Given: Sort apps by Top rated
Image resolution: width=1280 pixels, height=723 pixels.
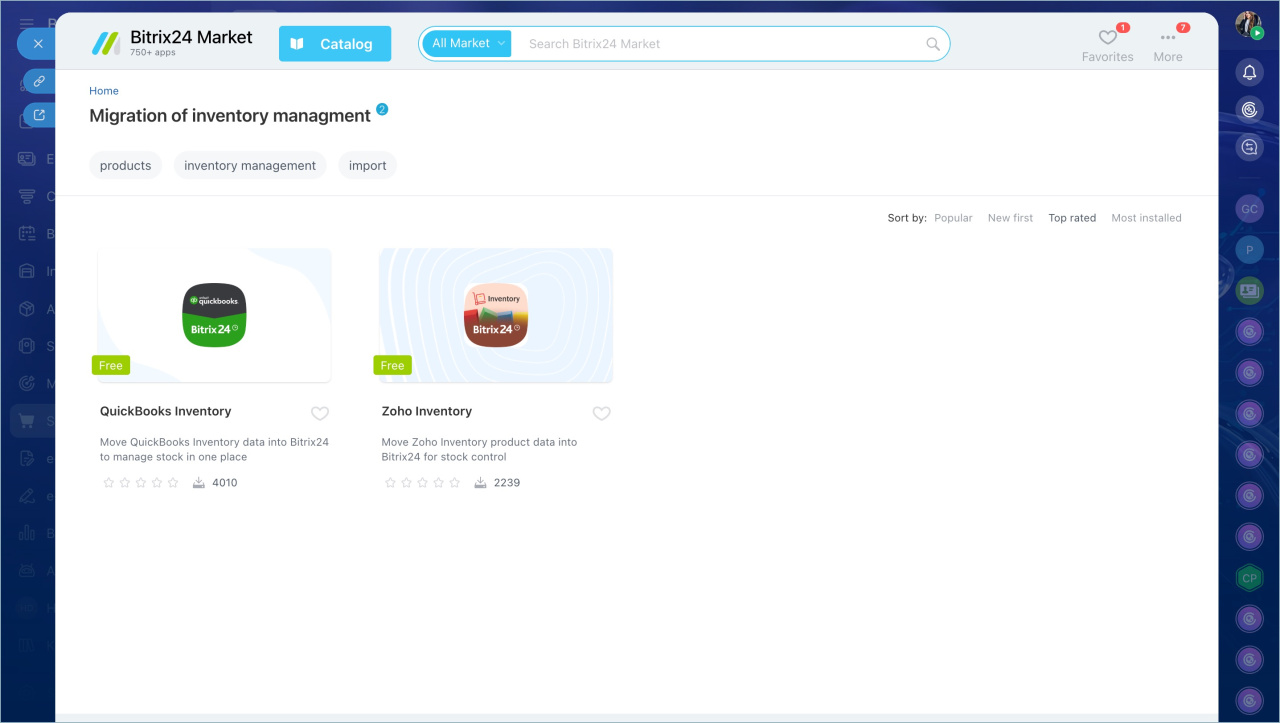Looking at the screenshot, I should tap(1072, 218).
